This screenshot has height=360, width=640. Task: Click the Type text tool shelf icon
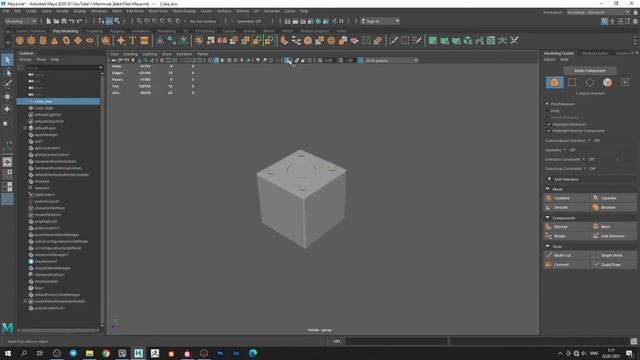[x=133, y=40]
